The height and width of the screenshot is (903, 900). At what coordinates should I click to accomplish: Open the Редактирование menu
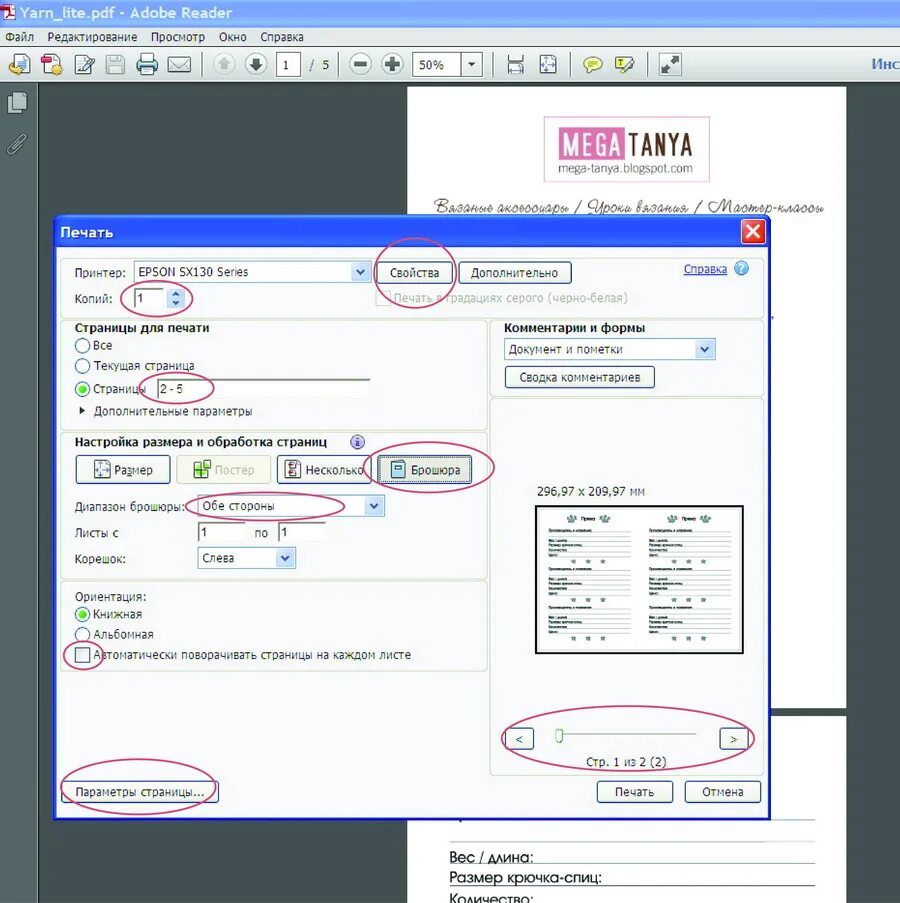pyautogui.click(x=92, y=37)
